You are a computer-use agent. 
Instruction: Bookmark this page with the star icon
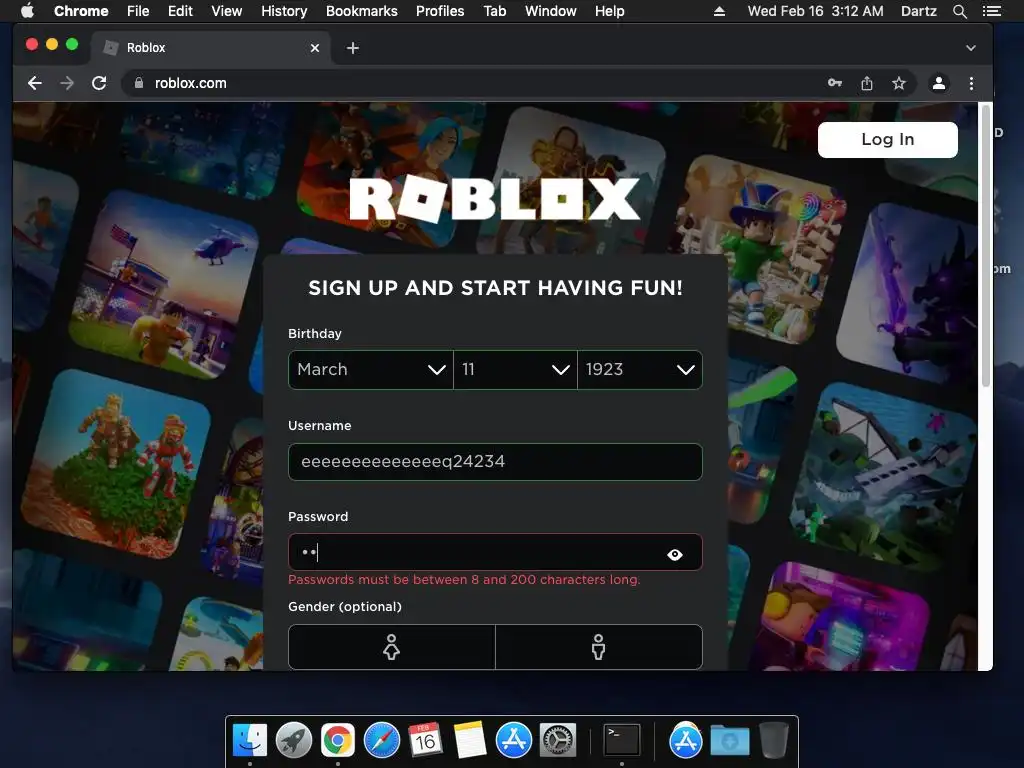[899, 83]
